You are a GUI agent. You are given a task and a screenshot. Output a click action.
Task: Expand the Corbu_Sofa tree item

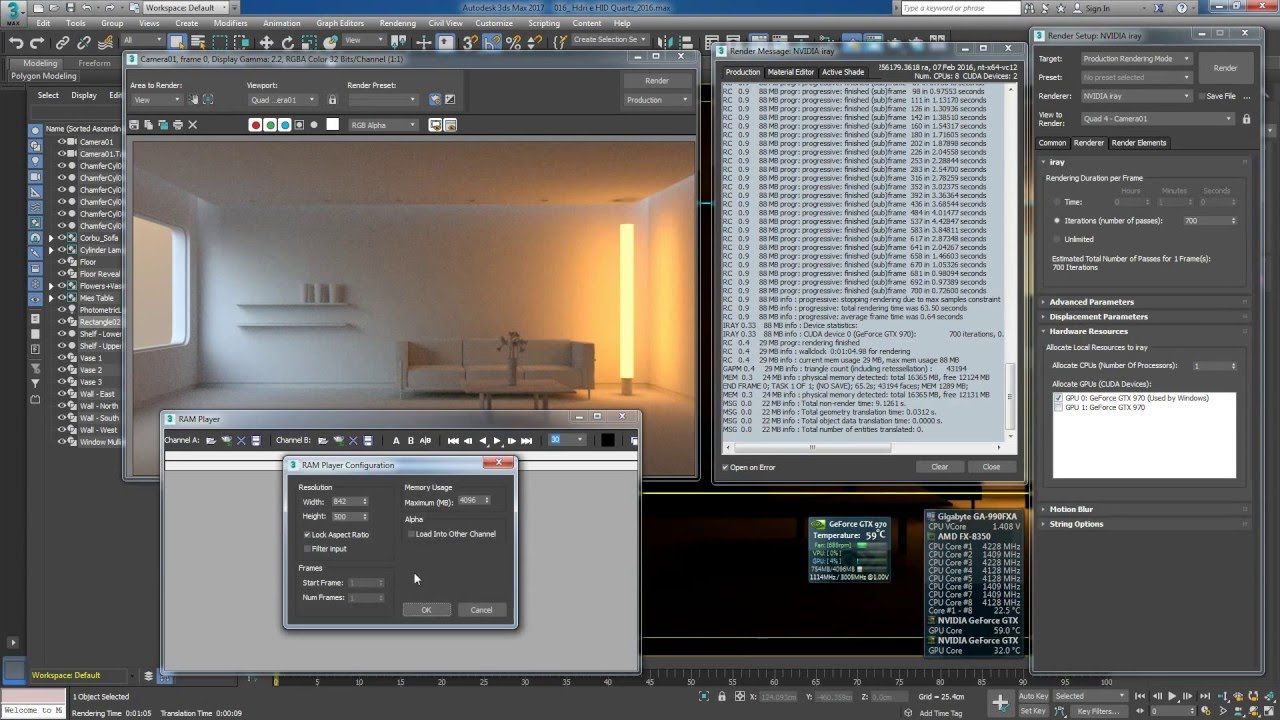(x=51, y=238)
